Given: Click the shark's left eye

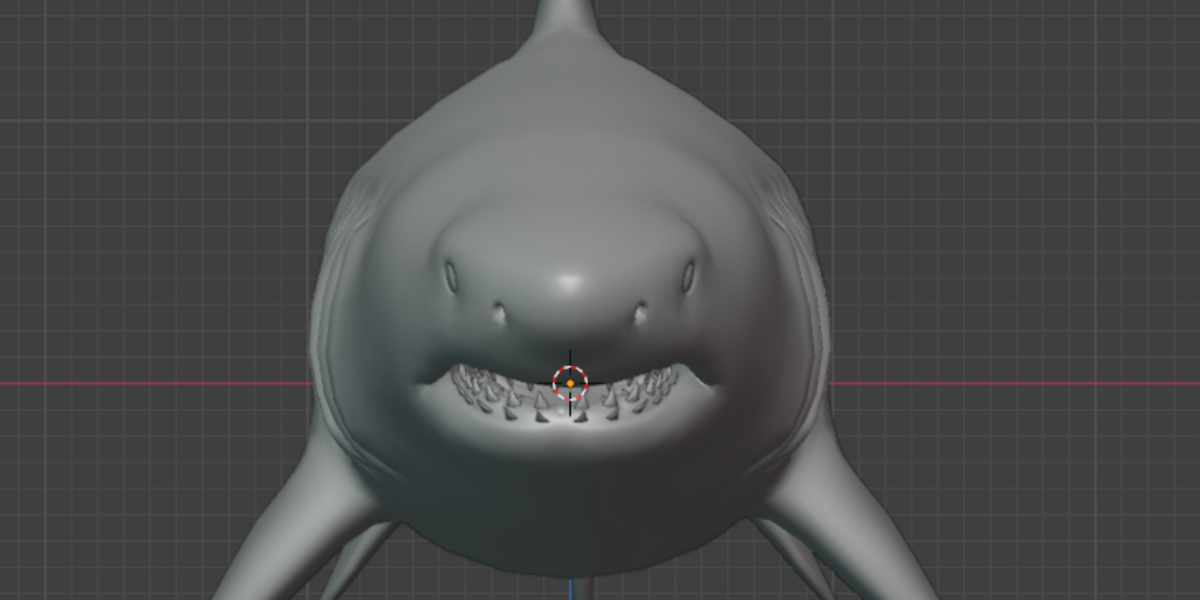Looking at the screenshot, I should point(451,275).
